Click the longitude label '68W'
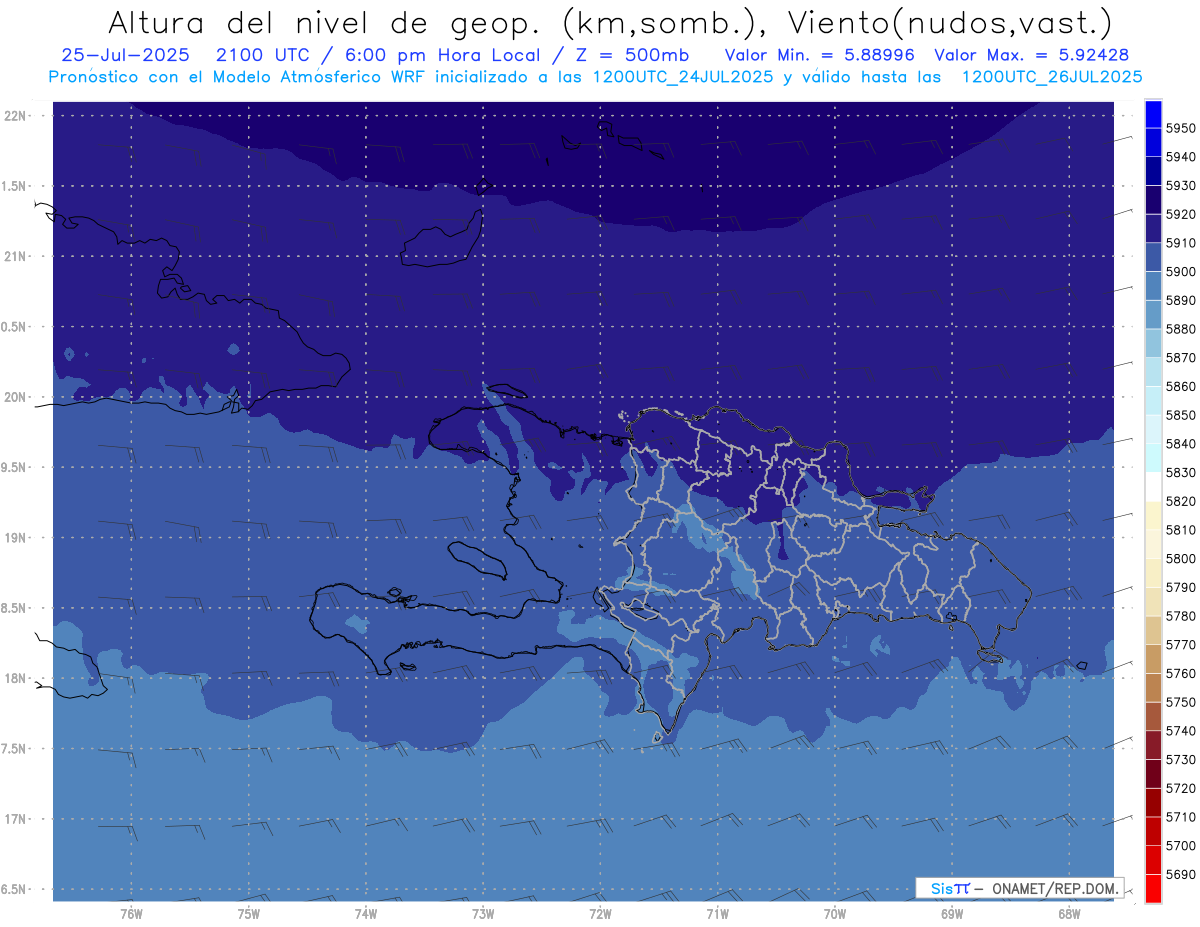The height and width of the screenshot is (927, 1200). click(x=1069, y=913)
